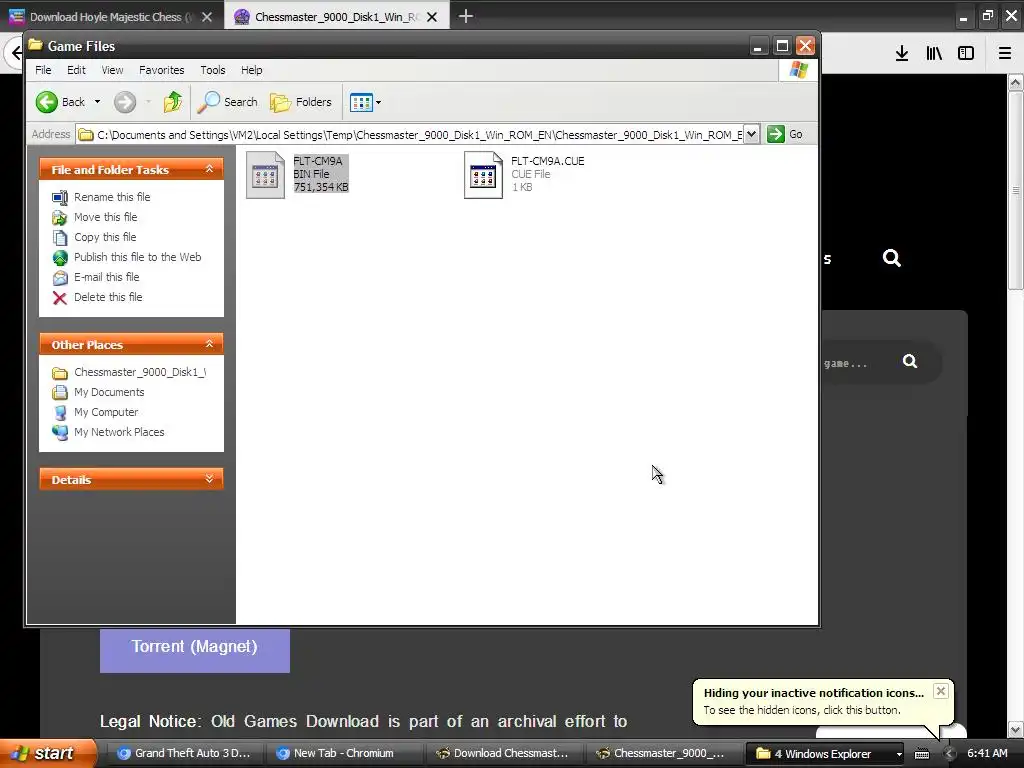
Task: Click the game search box magnifier icon
Action: [x=910, y=361]
